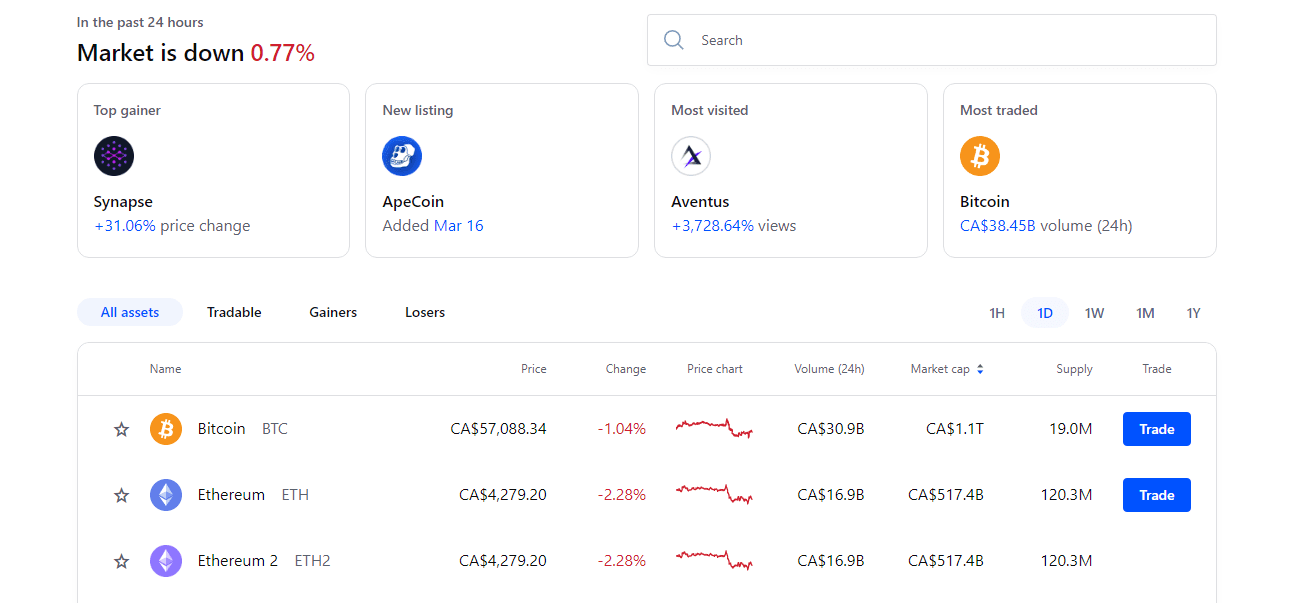
Task: Switch to the Losers tab
Action: (425, 312)
